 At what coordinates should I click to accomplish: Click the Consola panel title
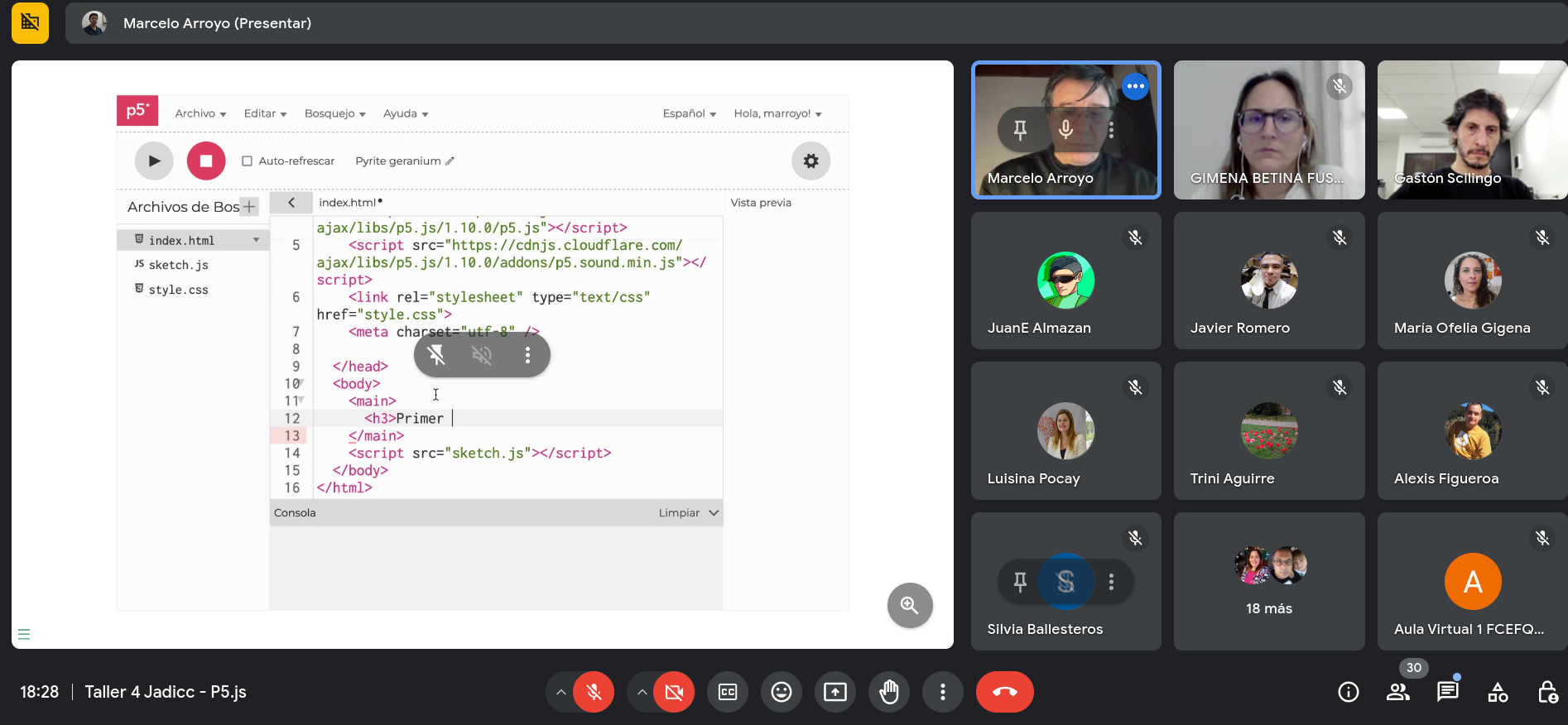(x=295, y=512)
